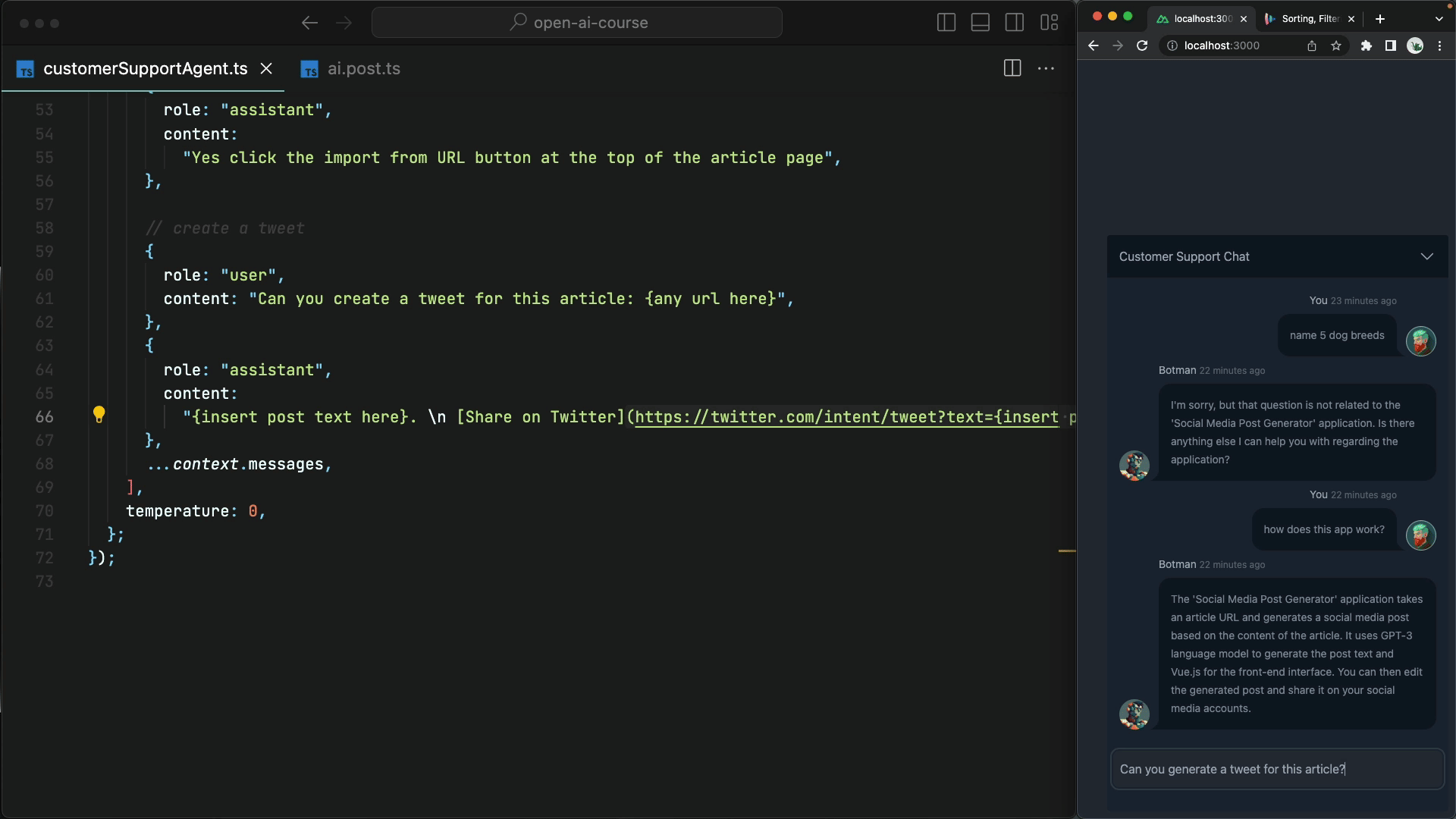Open the browser extensions puzzle icon
This screenshot has height=819, width=1456.
(1367, 45)
